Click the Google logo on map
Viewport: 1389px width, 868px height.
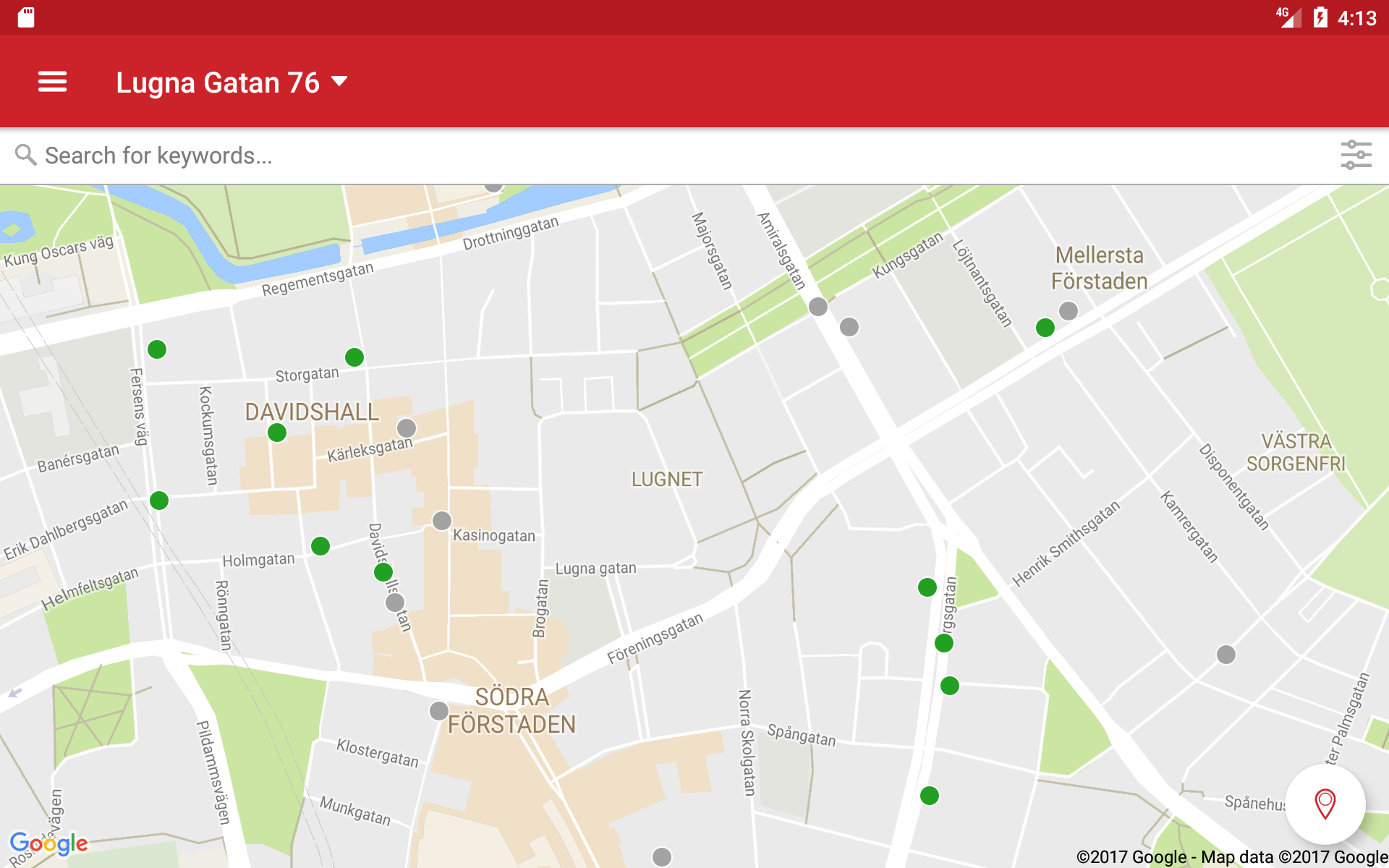click(48, 843)
